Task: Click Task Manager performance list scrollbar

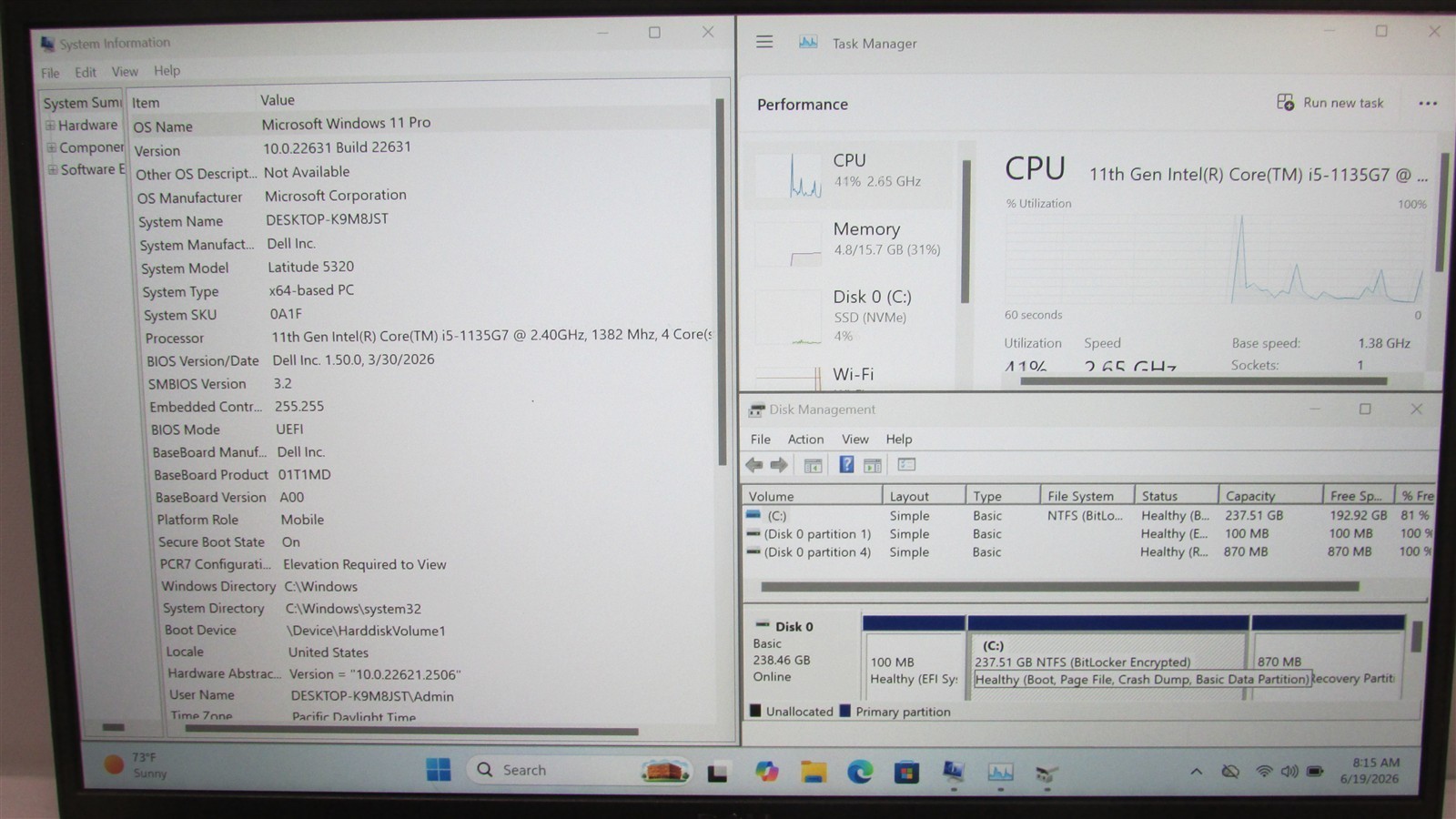Action: tap(966, 232)
